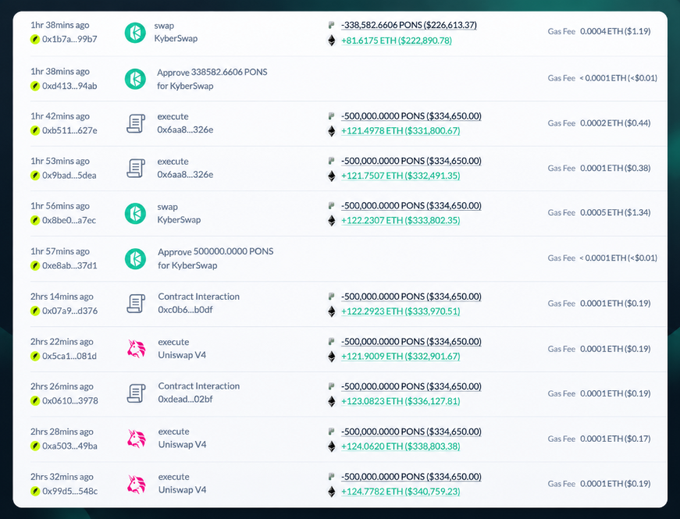
Task: Click PONS token icon in 1hr 42mins row
Action: [331, 116]
